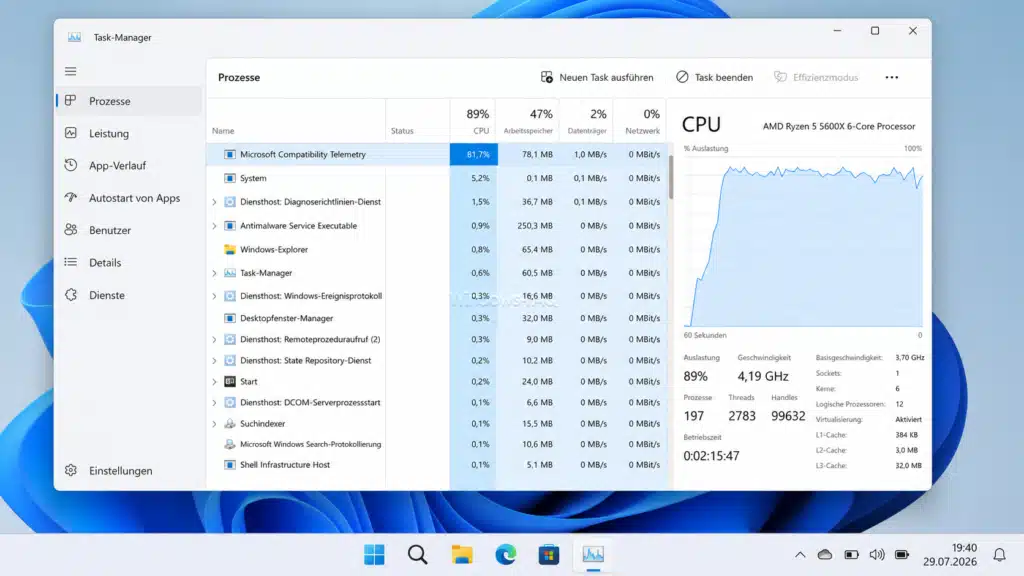
Task: Expand Diensthost: Windows-Ereignisprotokoll row
Action: 214,296
